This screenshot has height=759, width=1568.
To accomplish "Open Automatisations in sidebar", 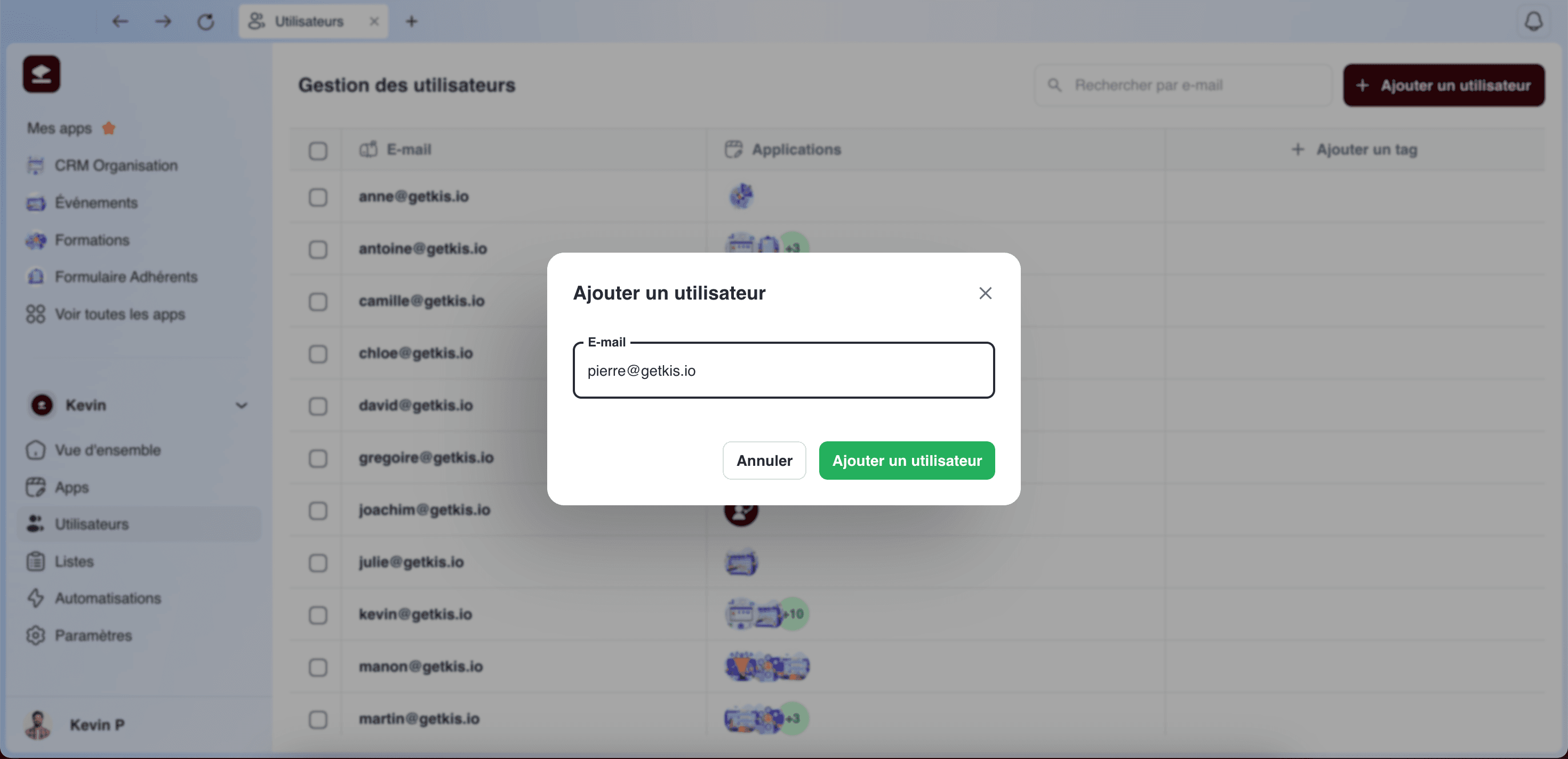I will pos(94,599).
